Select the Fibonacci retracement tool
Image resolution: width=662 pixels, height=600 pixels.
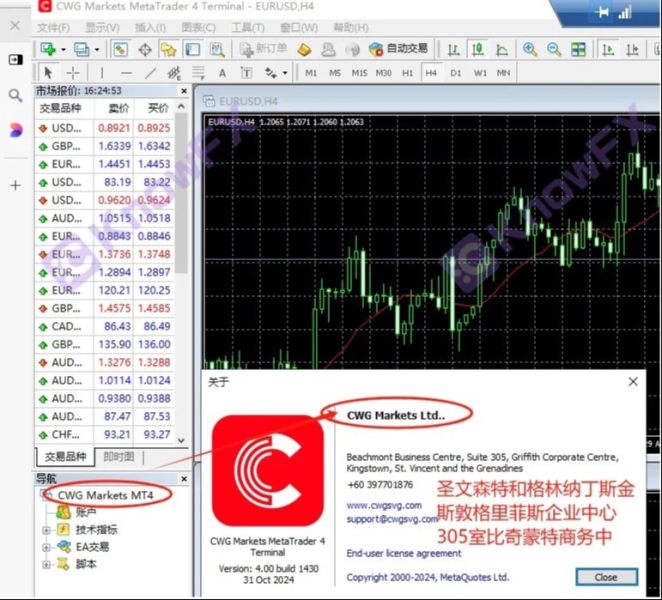198,73
